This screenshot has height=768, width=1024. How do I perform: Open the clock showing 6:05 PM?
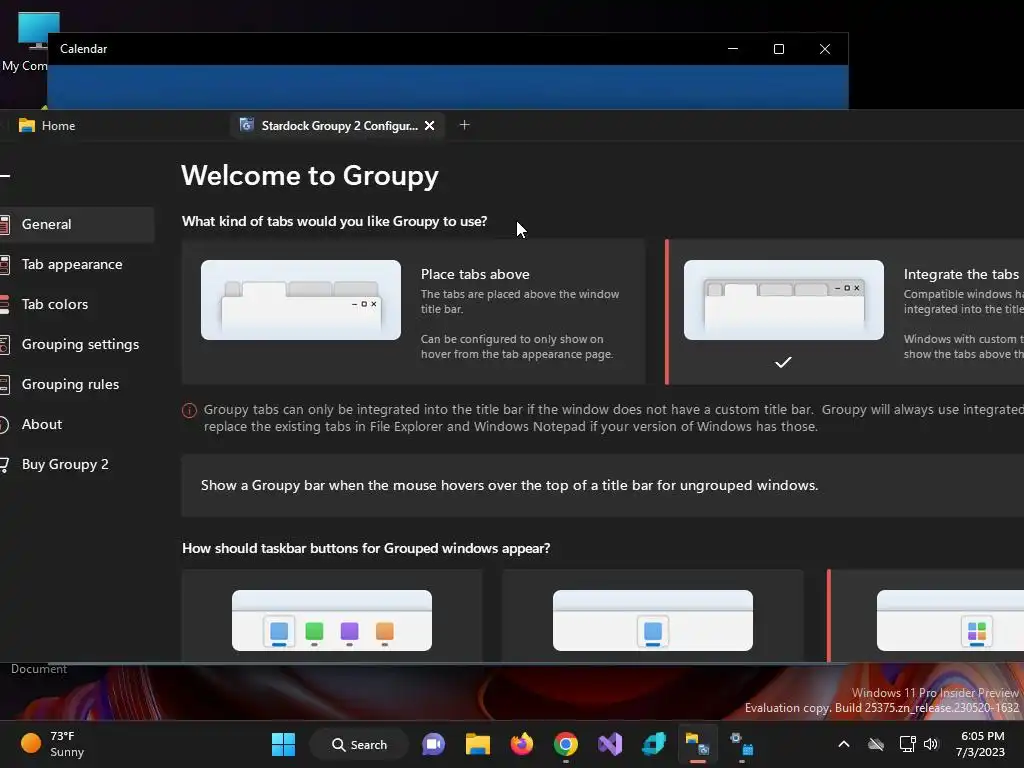pyautogui.click(x=981, y=744)
